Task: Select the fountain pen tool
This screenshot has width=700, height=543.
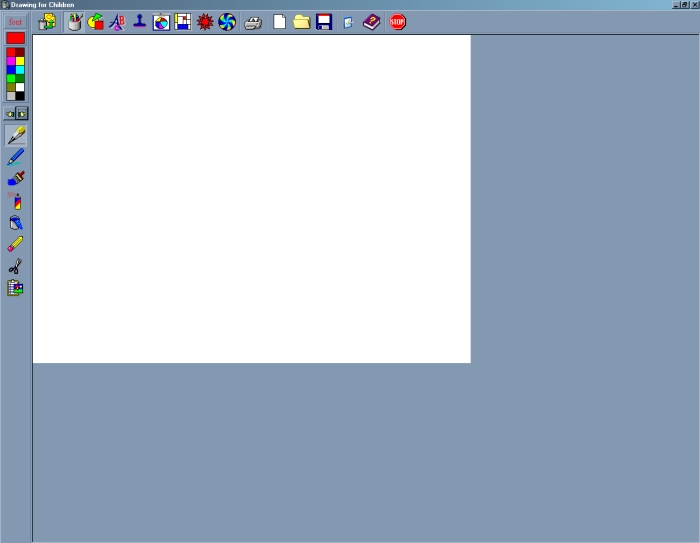Action: click(x=15, y=135)
